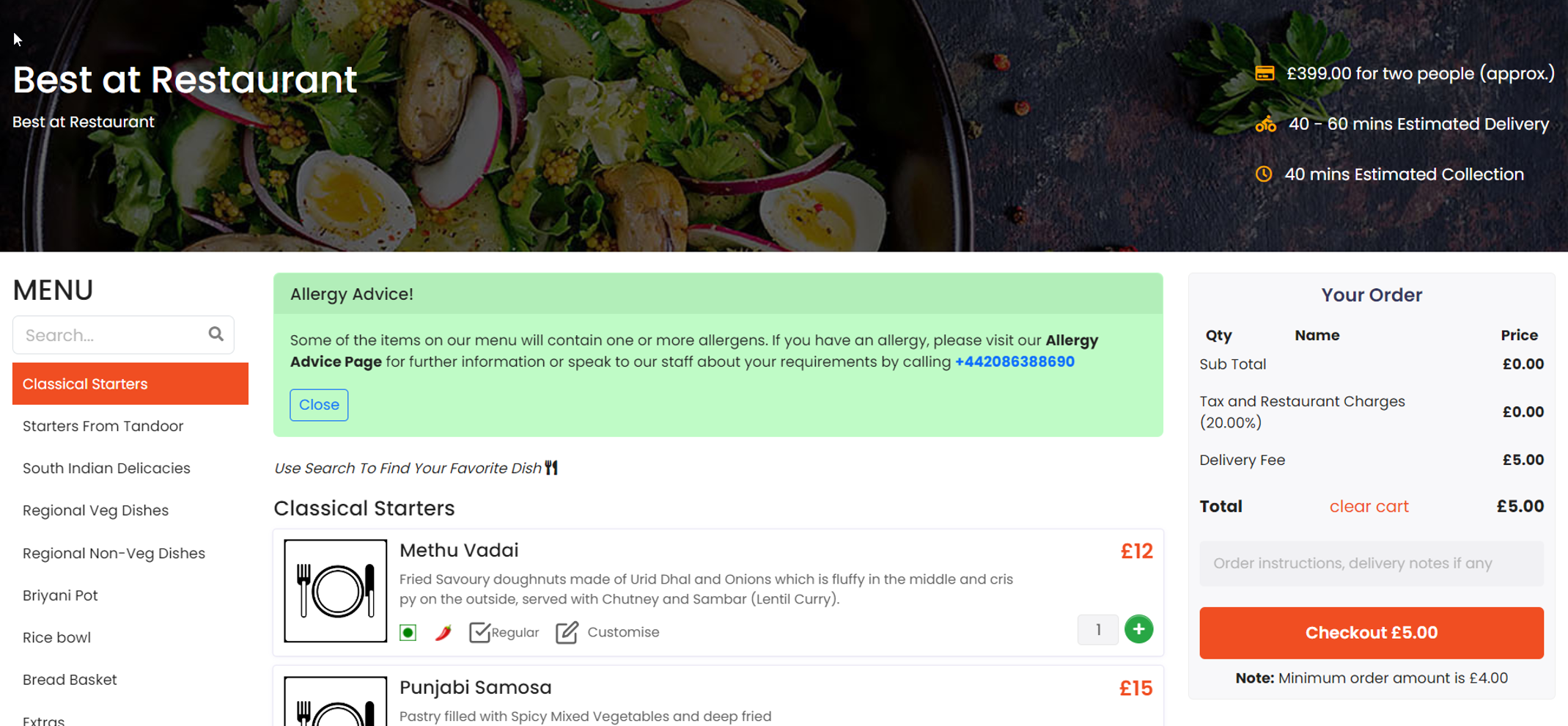Select Briyani Pot in the menu sidebar
The width and height of the screenshot is (1568, 726).
[x=60, y=595]
